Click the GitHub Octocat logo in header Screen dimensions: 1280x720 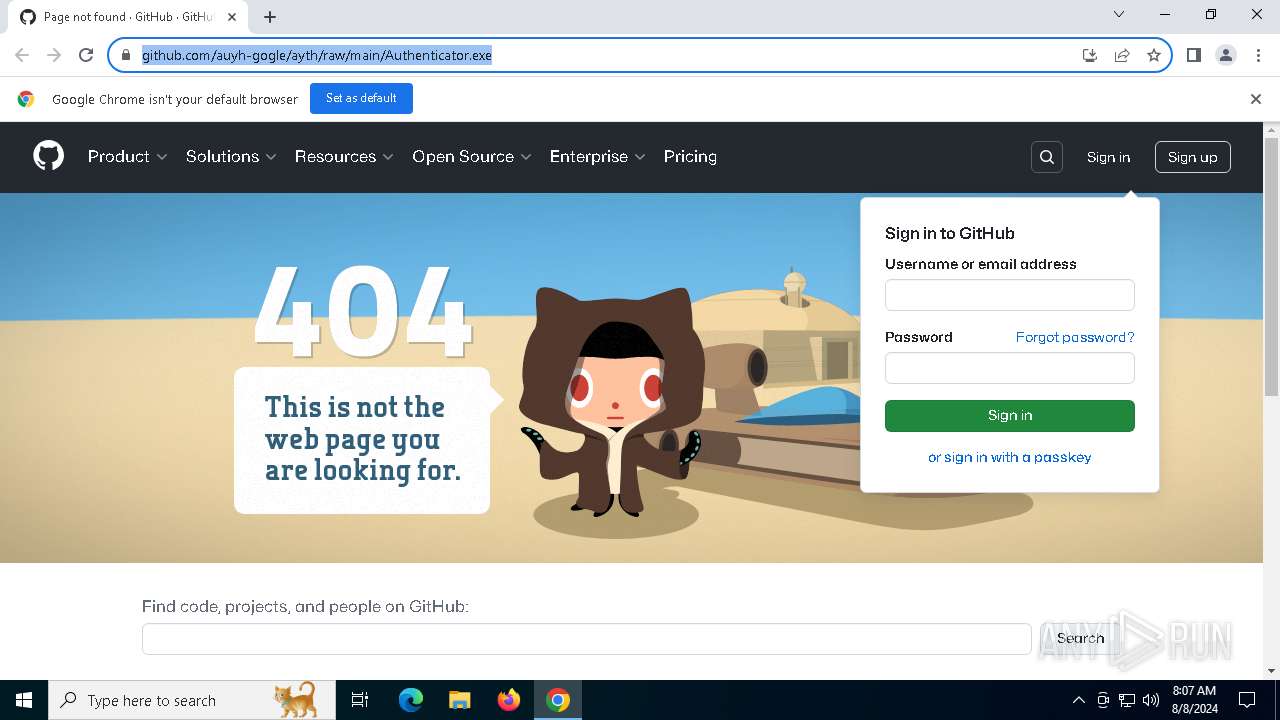pos(48,156)
